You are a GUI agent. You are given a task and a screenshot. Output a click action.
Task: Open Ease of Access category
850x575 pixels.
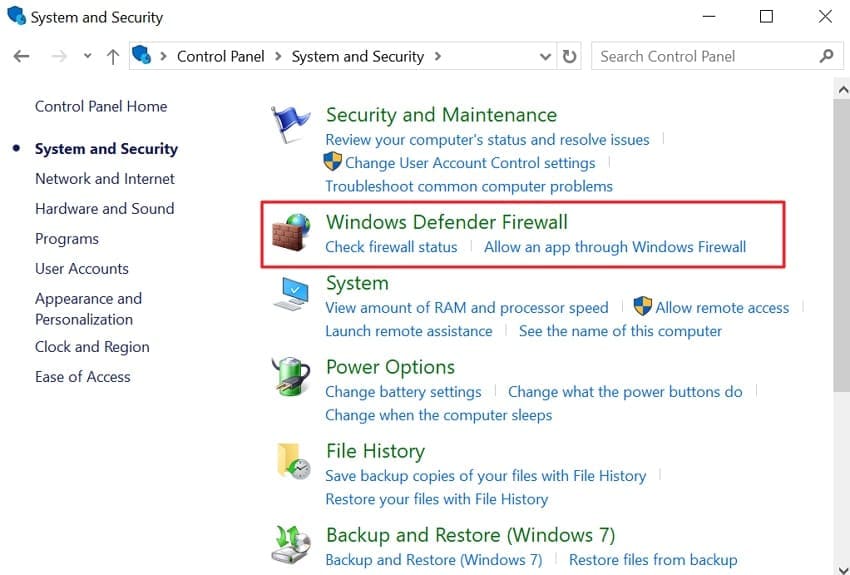(x=82, y=377)
